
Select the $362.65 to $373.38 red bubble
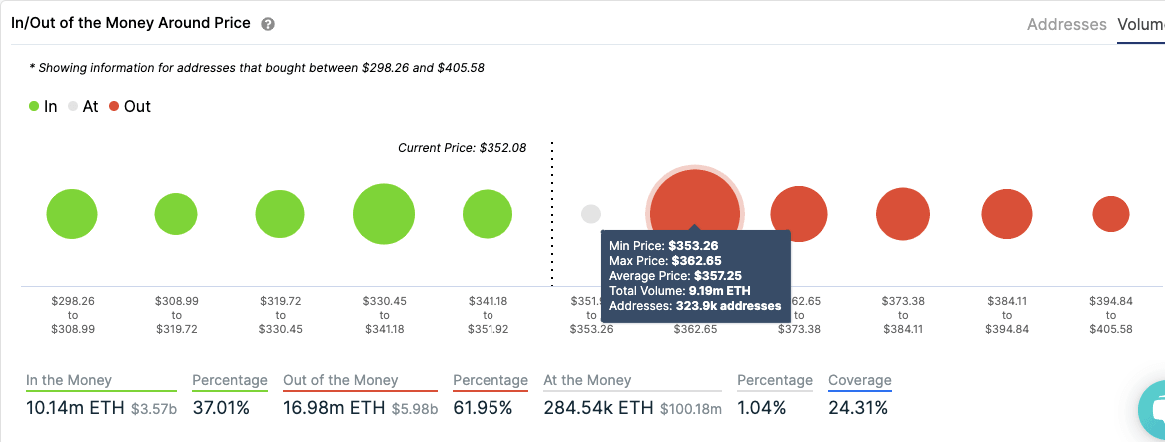[x=799, y=214]
